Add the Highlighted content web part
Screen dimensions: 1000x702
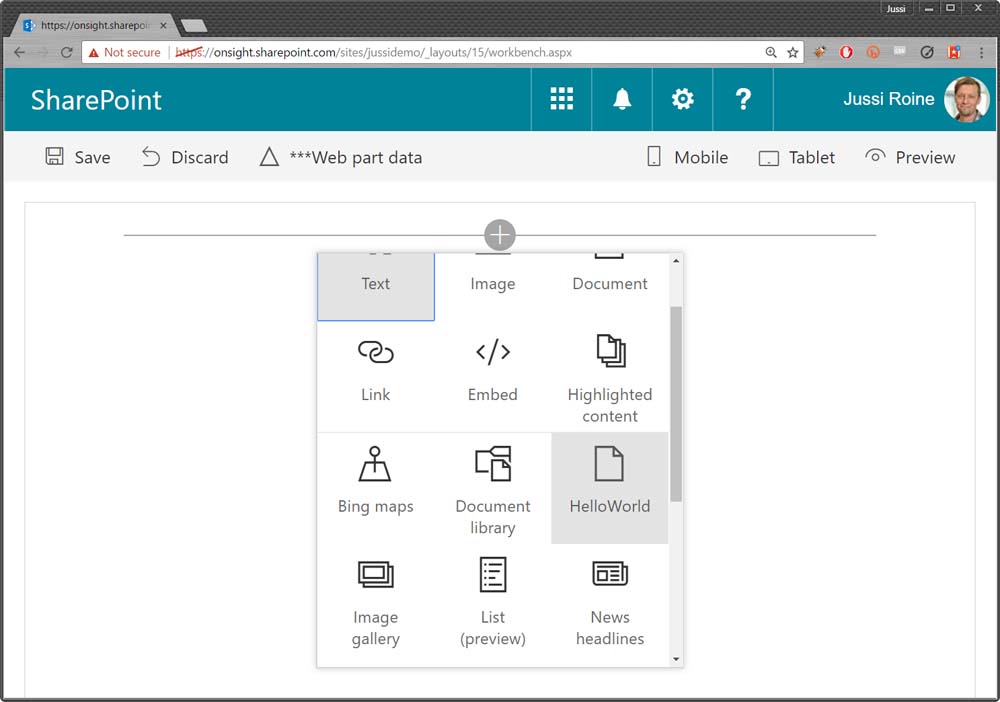[609, 377]
